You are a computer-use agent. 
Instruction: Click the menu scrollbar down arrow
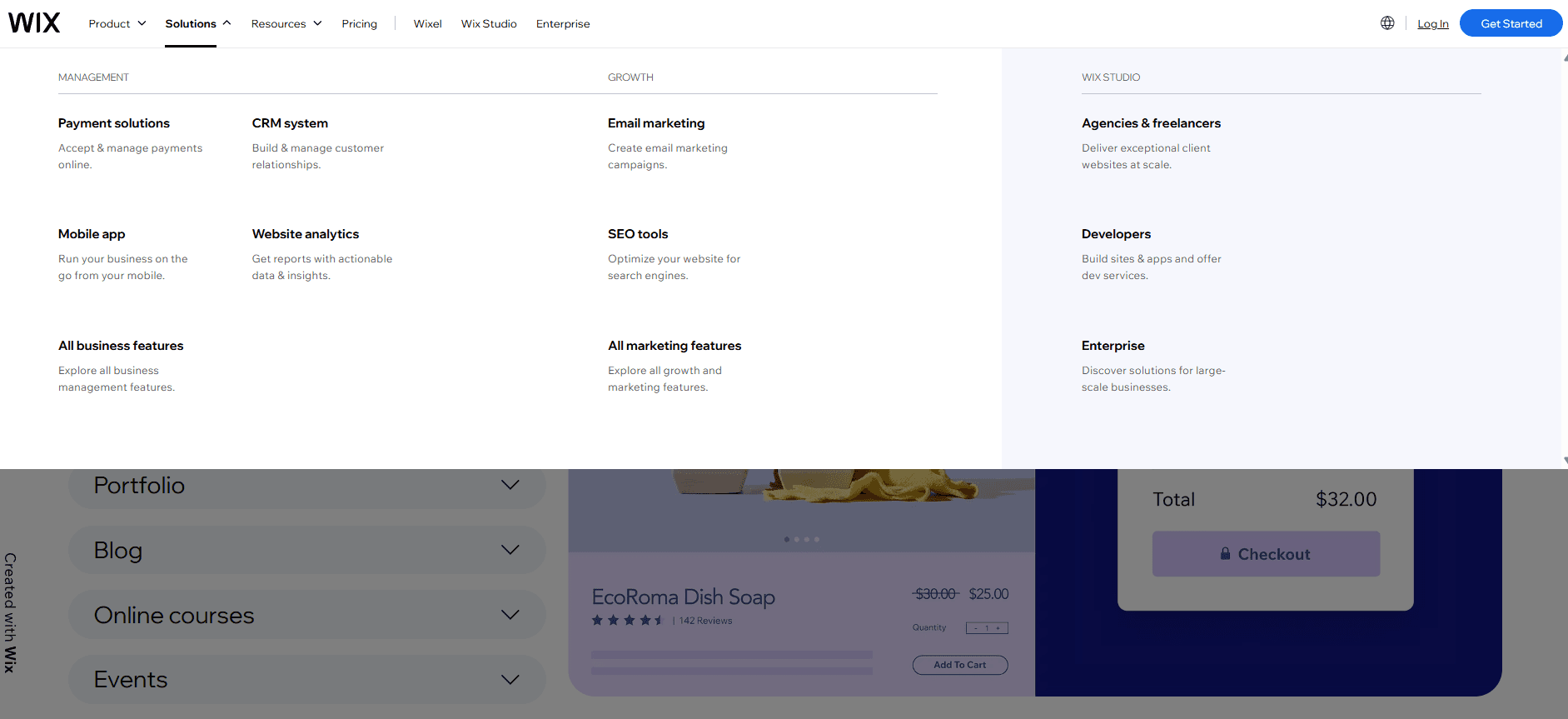[1565, 460]
